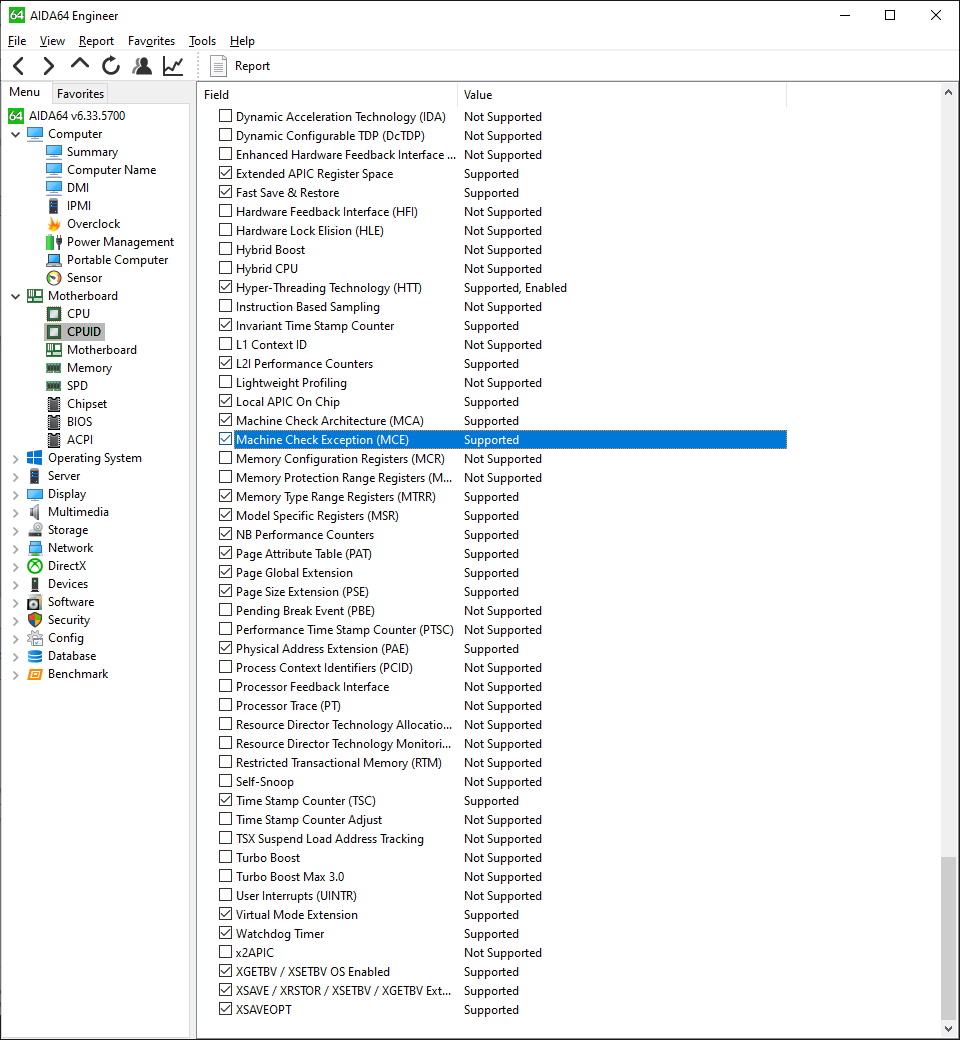Open the View menu
The height and width of the screenshot is (1040, 960).
tap(52, 41)
